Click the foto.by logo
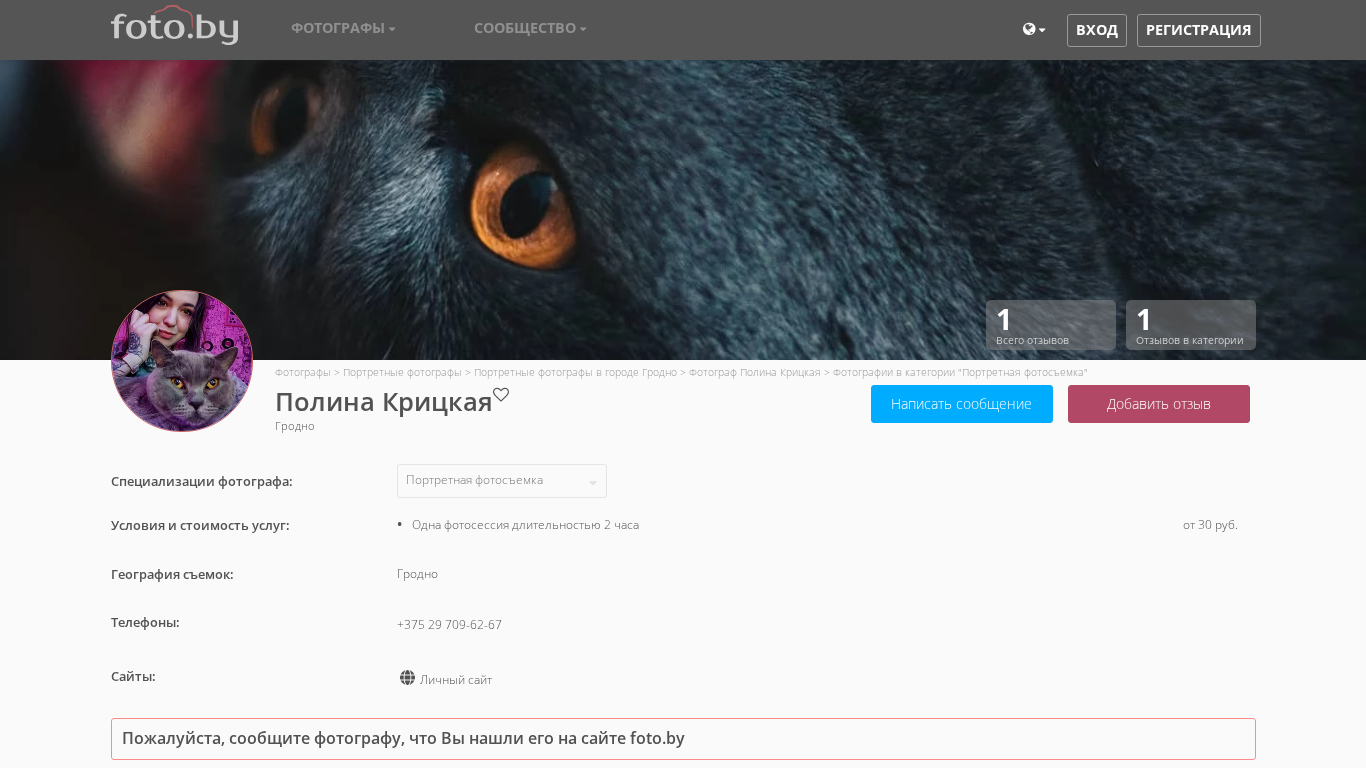1366x768 pixels. coord(174,25)
